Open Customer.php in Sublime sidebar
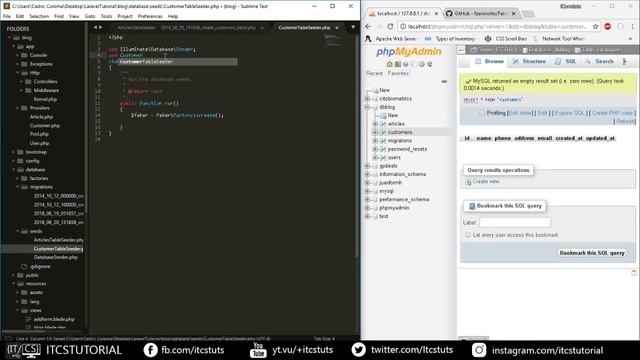Image resolution: width=640 pixels, height=360 pixels. tap(45, 126)
